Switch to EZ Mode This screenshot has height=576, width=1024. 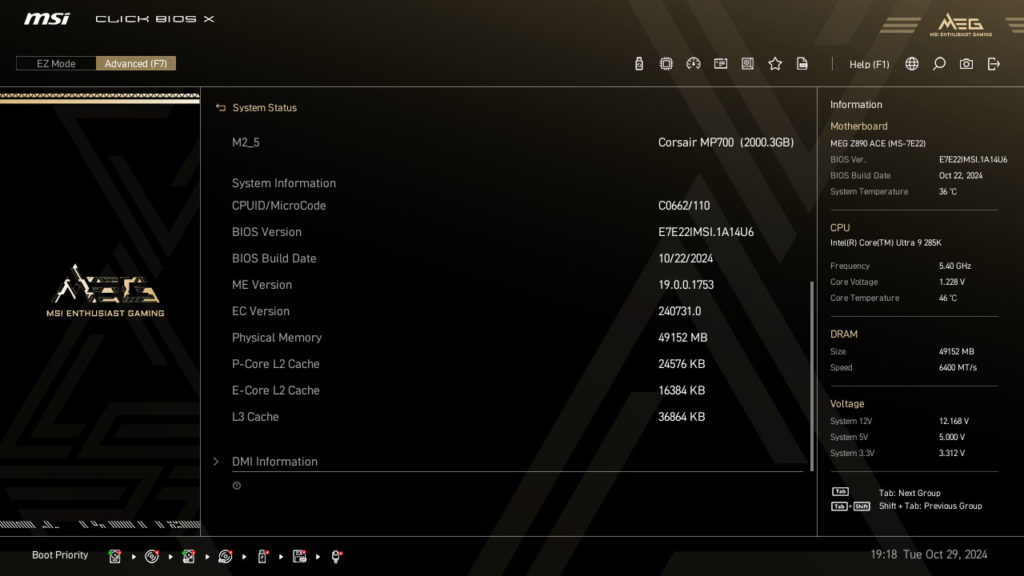coord(56,63)
